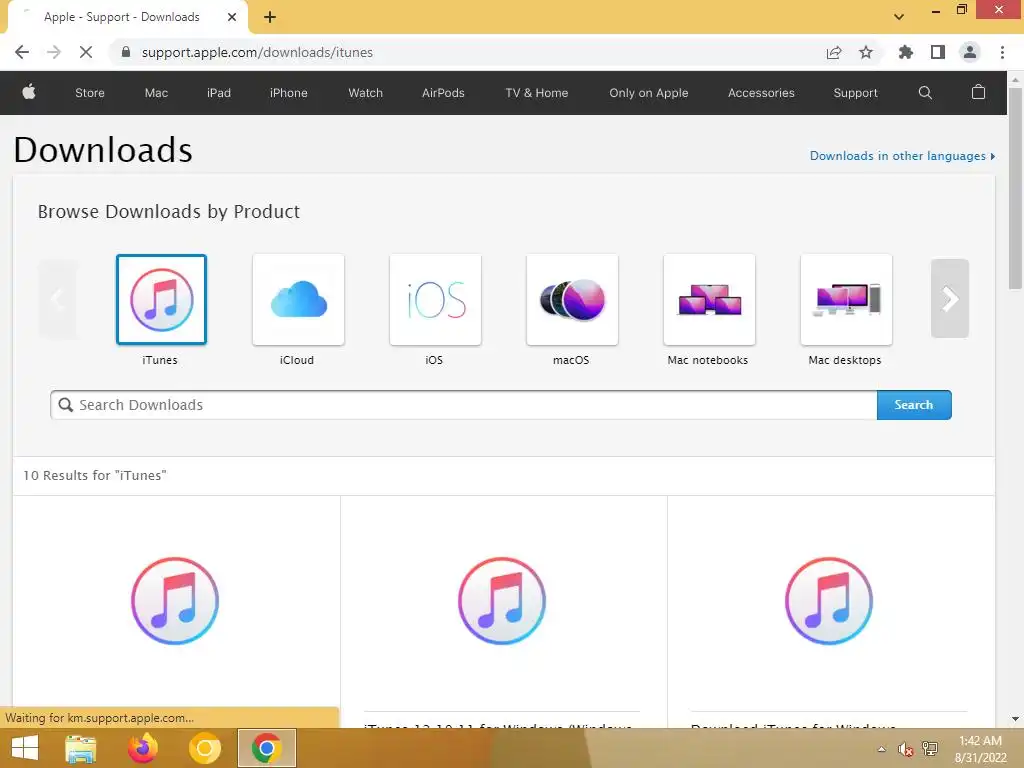1024x768 pixels.
Task: Click the muted speaker tray icon
Action: coord(905,749)
